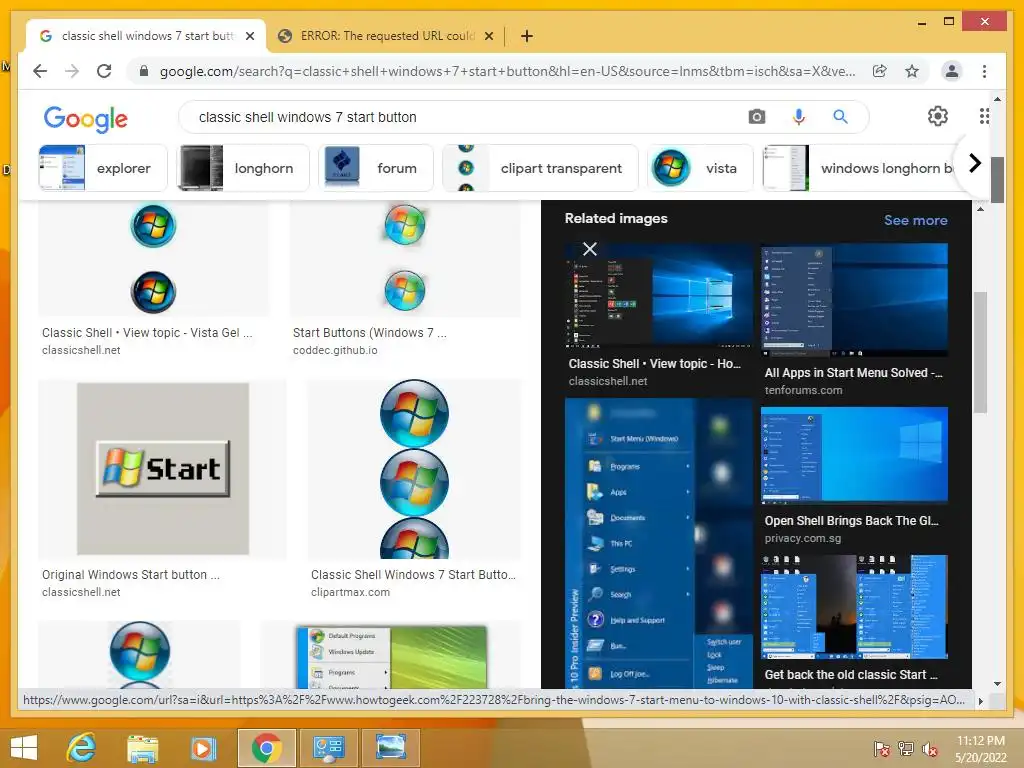The height and width of the screenshot is (768, 1024).
Task: Open Chrome profile avatar
Action: (x=952, y=71)
